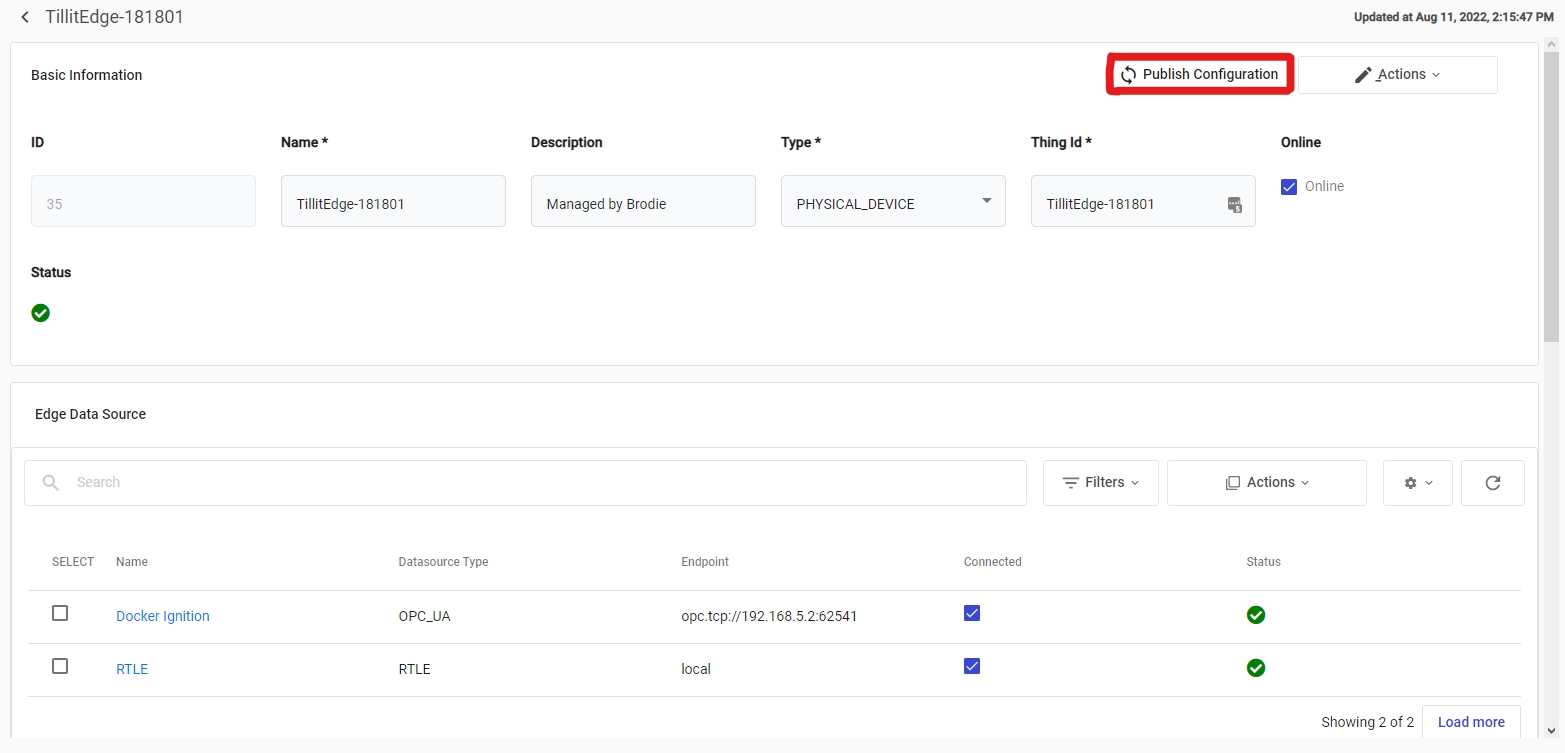This screenshot has height=753, width=1565.
Task: Click into the Description input field
Action: tap(642, 202)
